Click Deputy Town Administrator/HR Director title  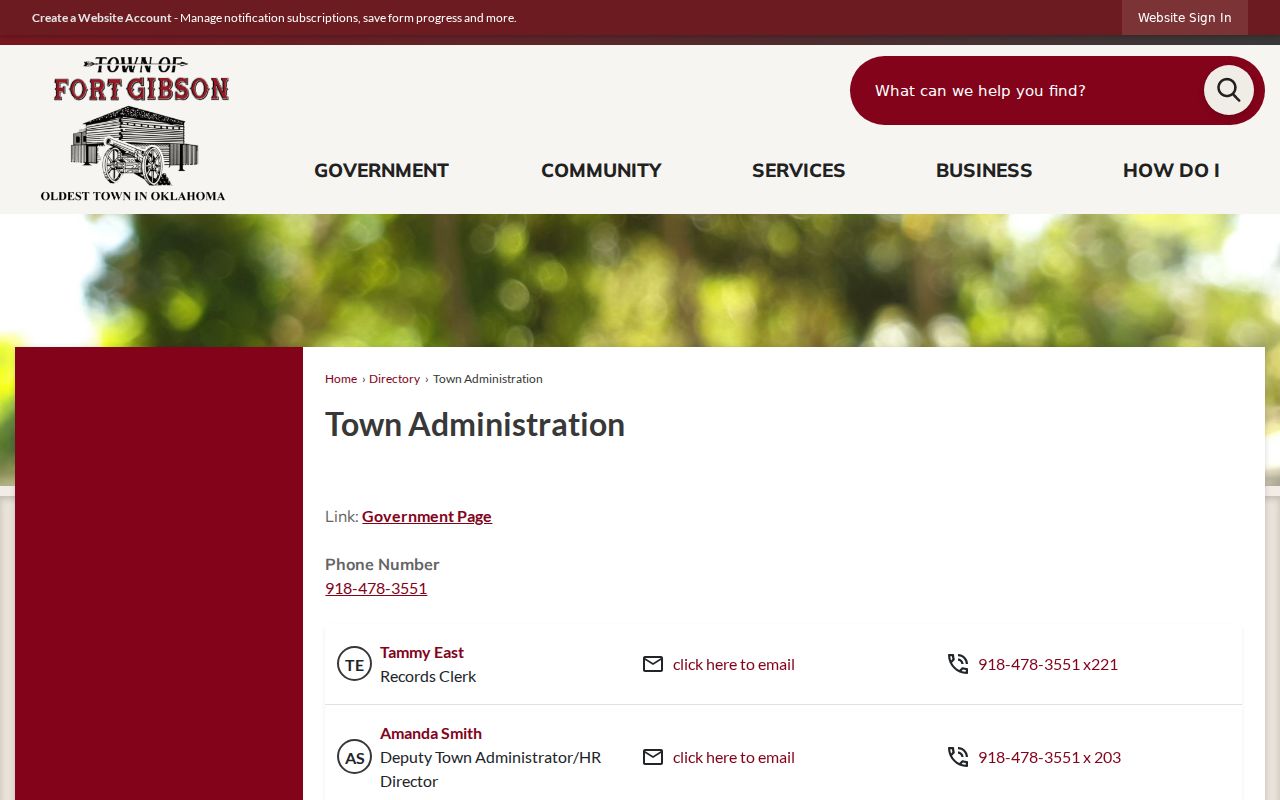click(x=491, y=769)
